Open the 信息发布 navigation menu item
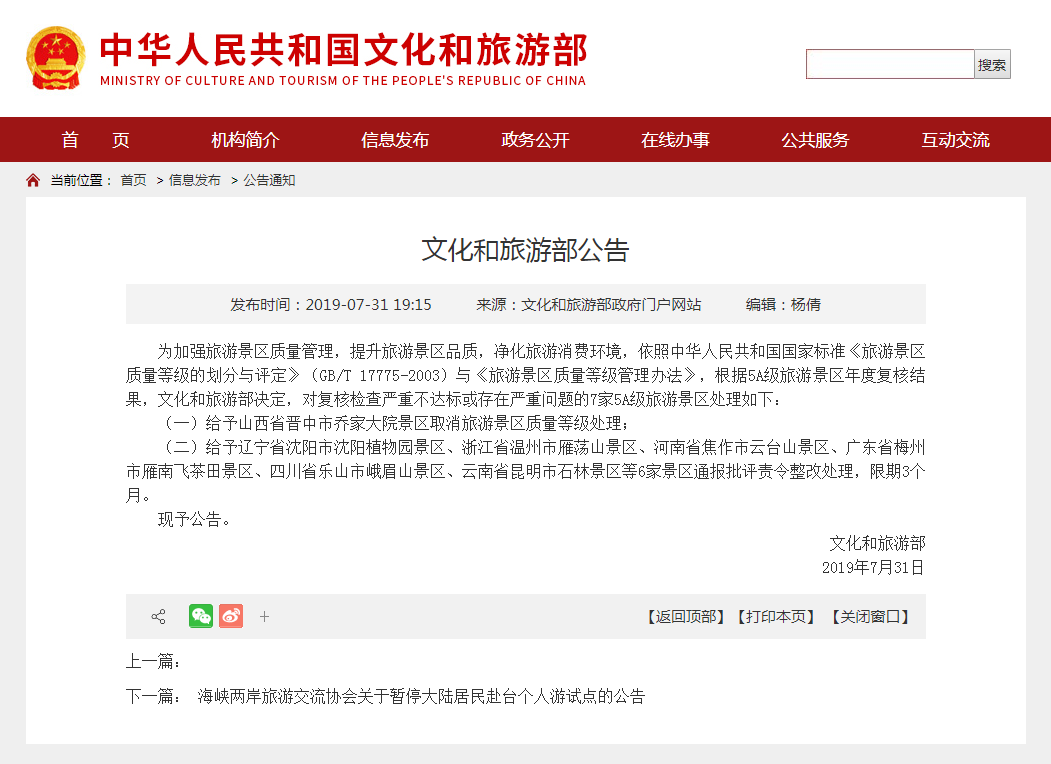The image size is (1051, 764). [395, 140]
